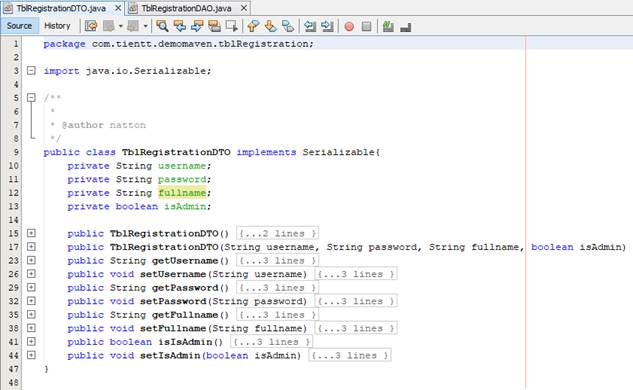Expand the getFullname fold on line 35

pos(31,315)
